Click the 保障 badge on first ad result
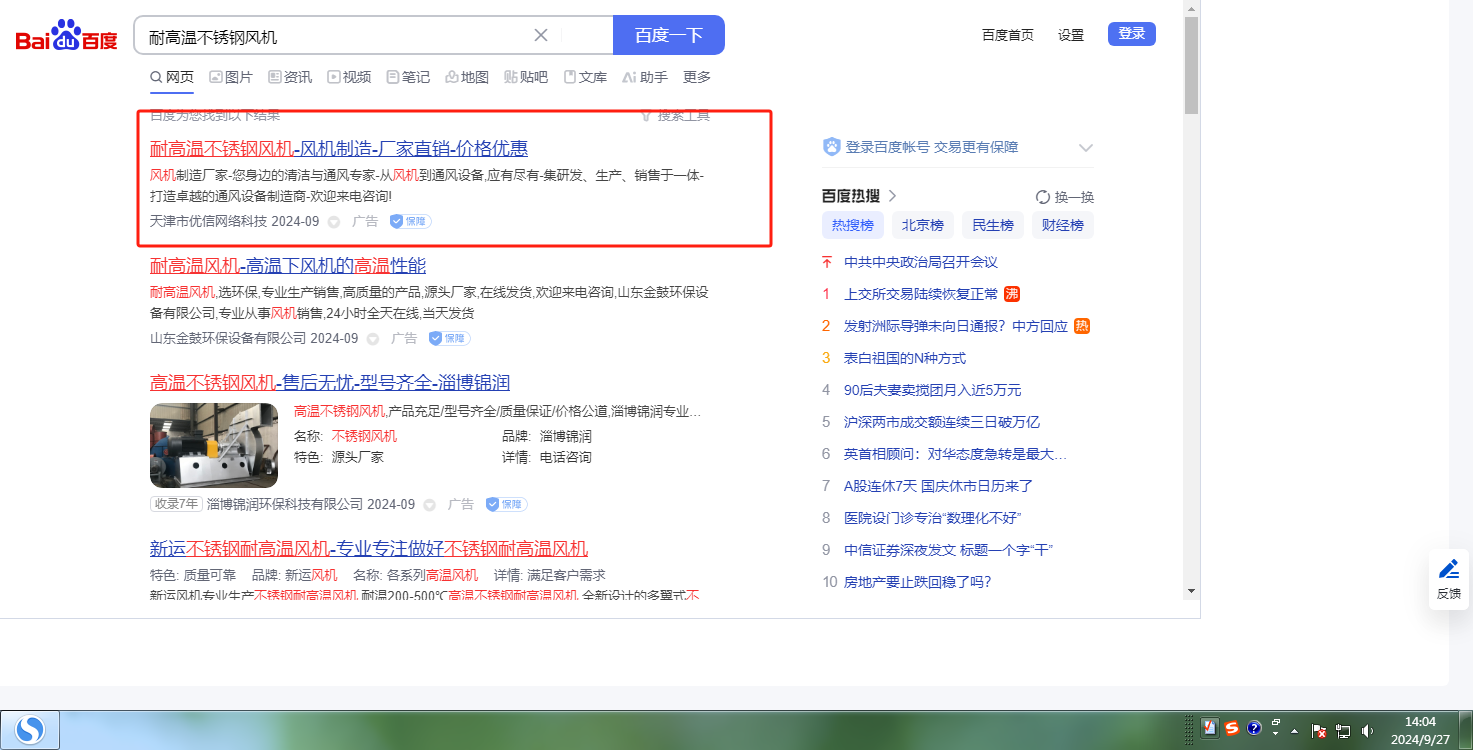This screenshot has height=750, width=1473. (411, 221)
